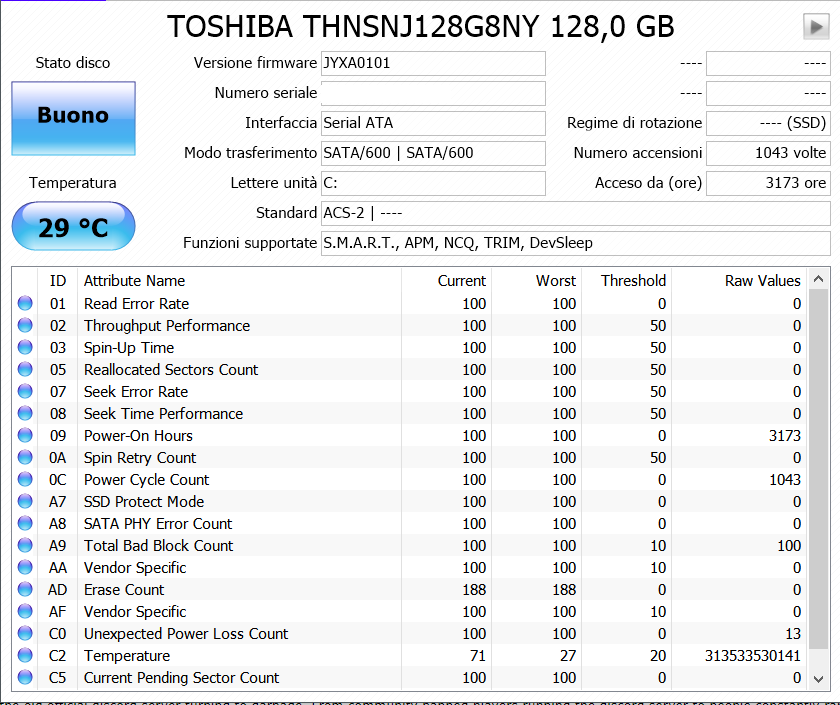
Task: Click status orb for Reallocated Sectors Count
Action: (x=25, y=369)
